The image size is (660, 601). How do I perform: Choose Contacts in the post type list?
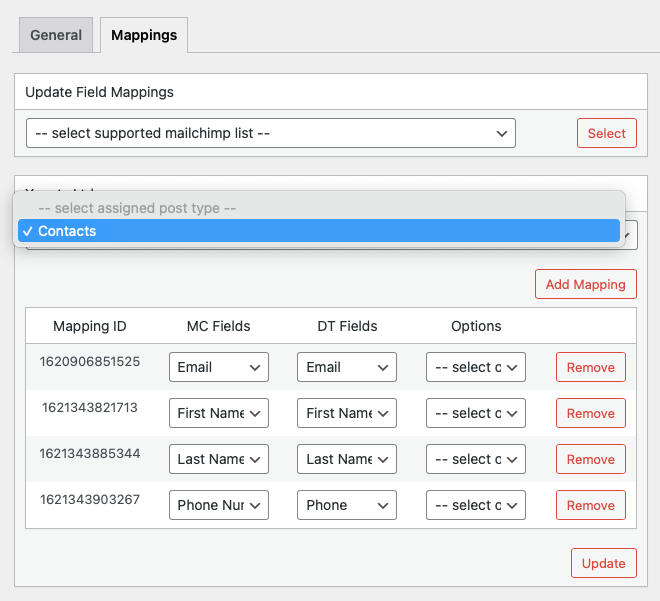pos(319,231)
